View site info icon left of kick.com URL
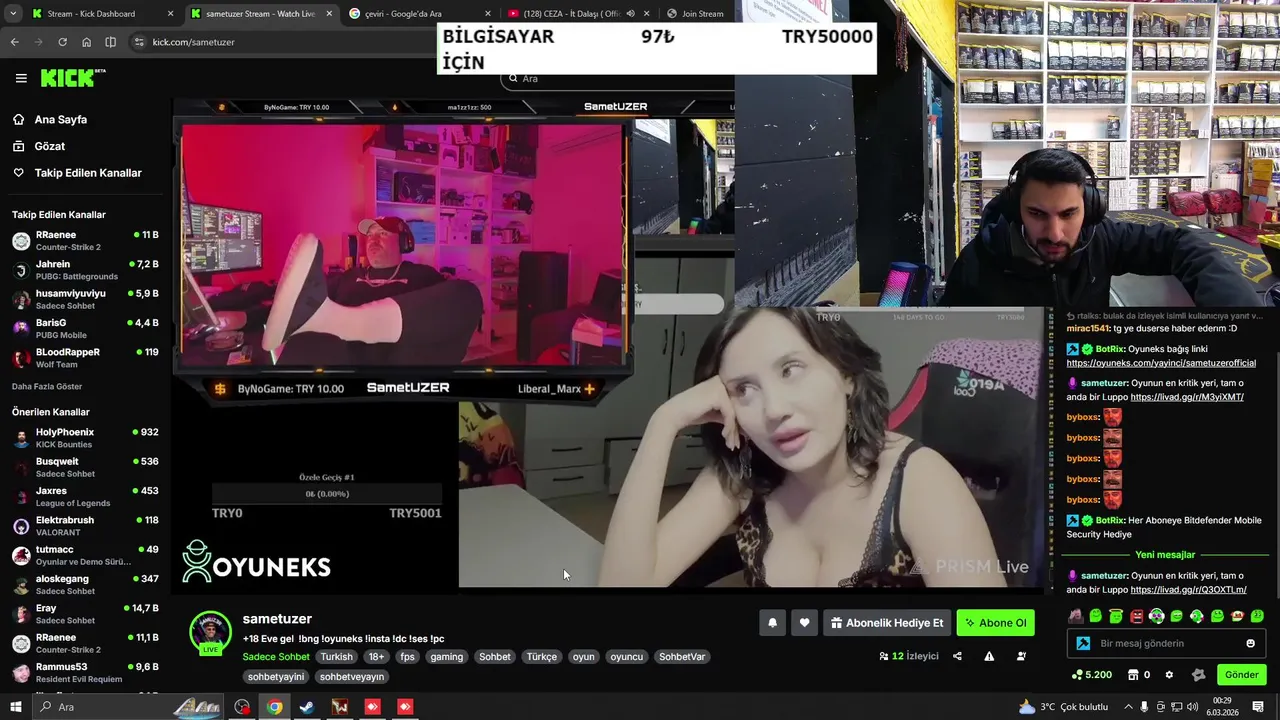The height and width of the screenshot is (720, 1280). coord(139,42)
